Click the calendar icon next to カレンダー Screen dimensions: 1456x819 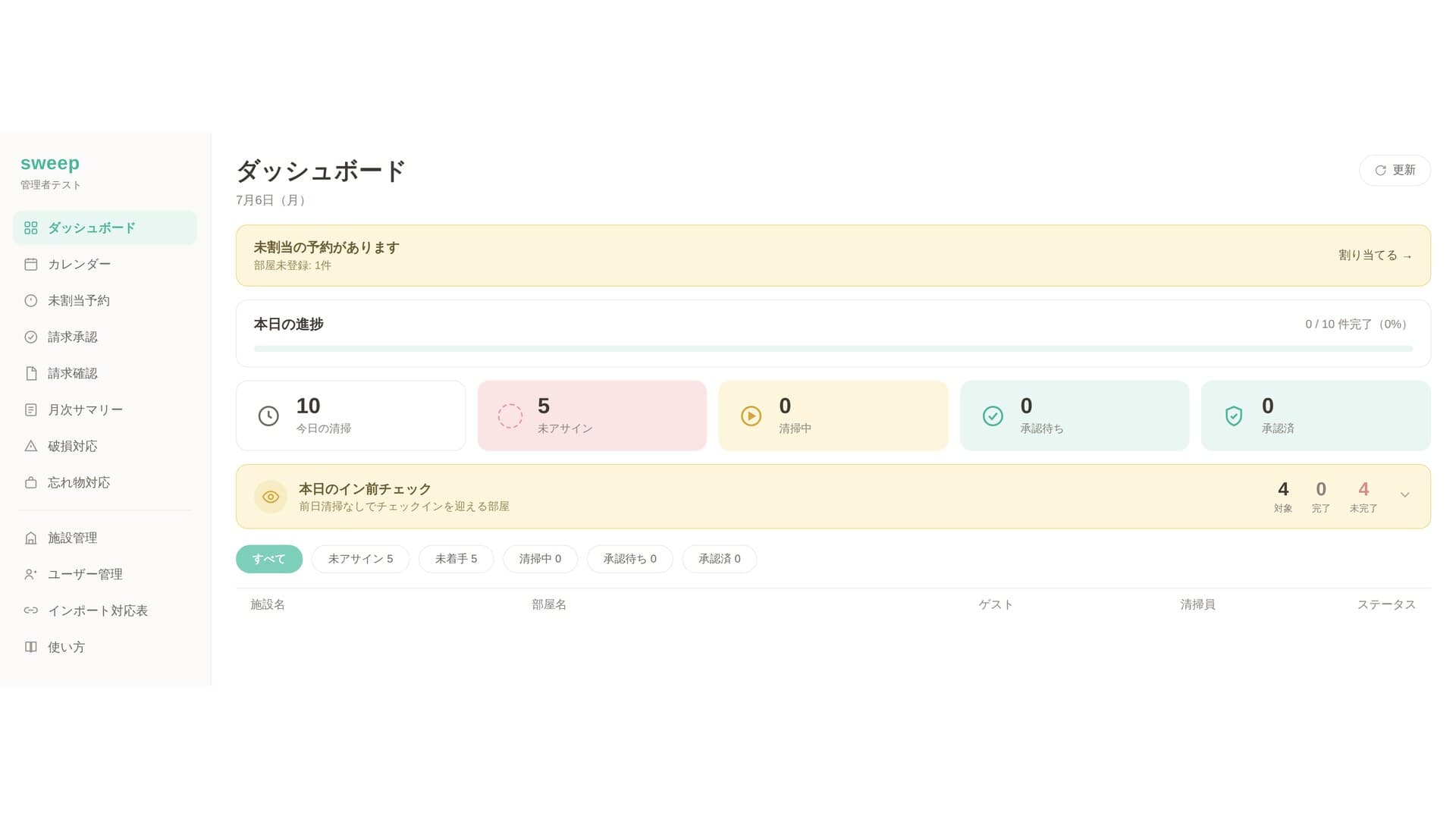[x=30, y=264]
